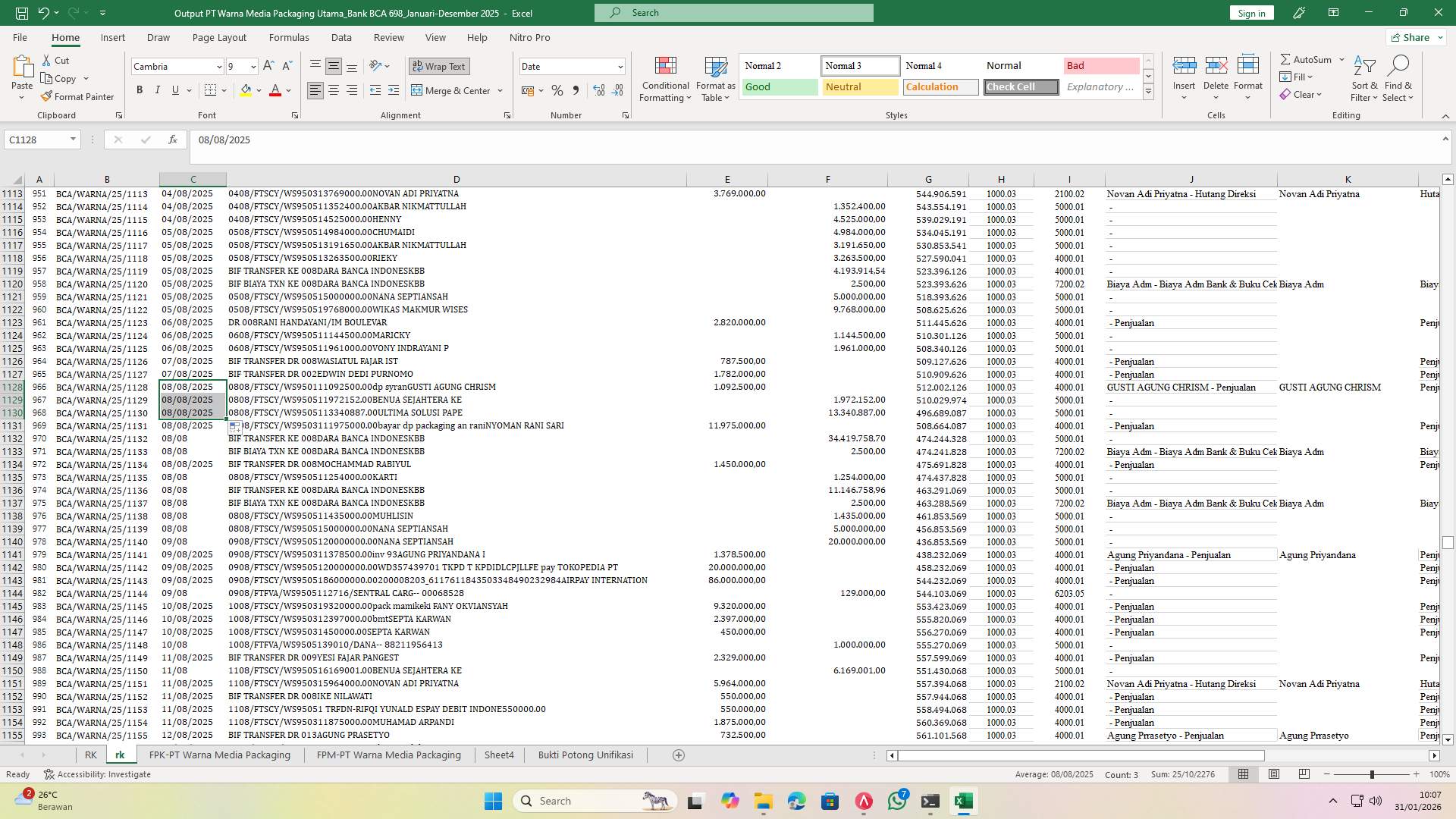The height and width of the screenshot is (819, 1456).
Task: Toggle italic formatting
Action: pyautogui.click(x=158, y=89)
